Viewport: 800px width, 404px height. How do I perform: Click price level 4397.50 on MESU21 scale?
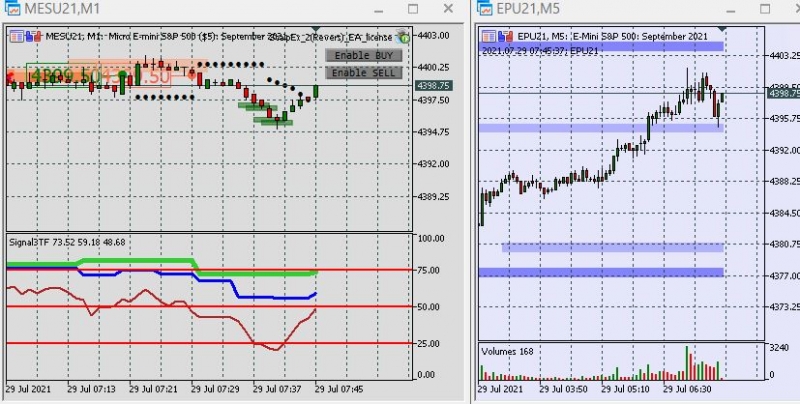(433, 99)
